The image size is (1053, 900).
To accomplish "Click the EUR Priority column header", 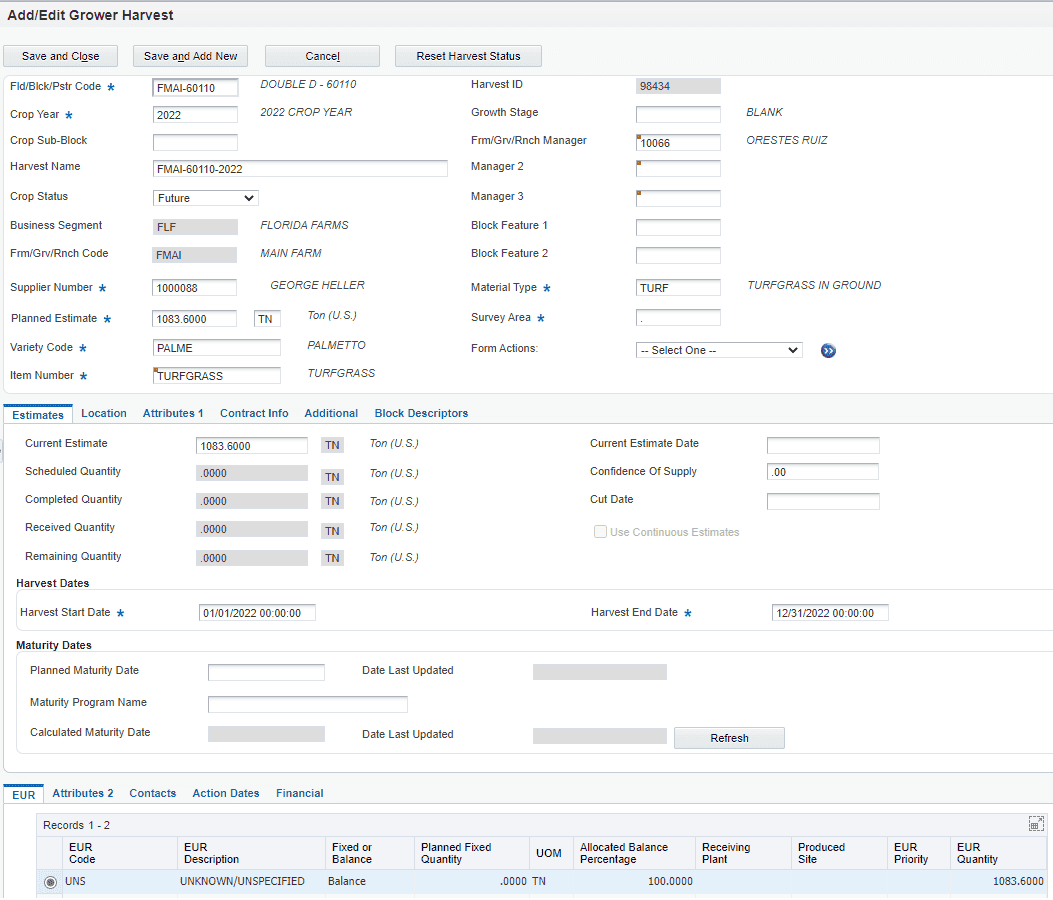I will pyautogui.click(x=919, y=853).
